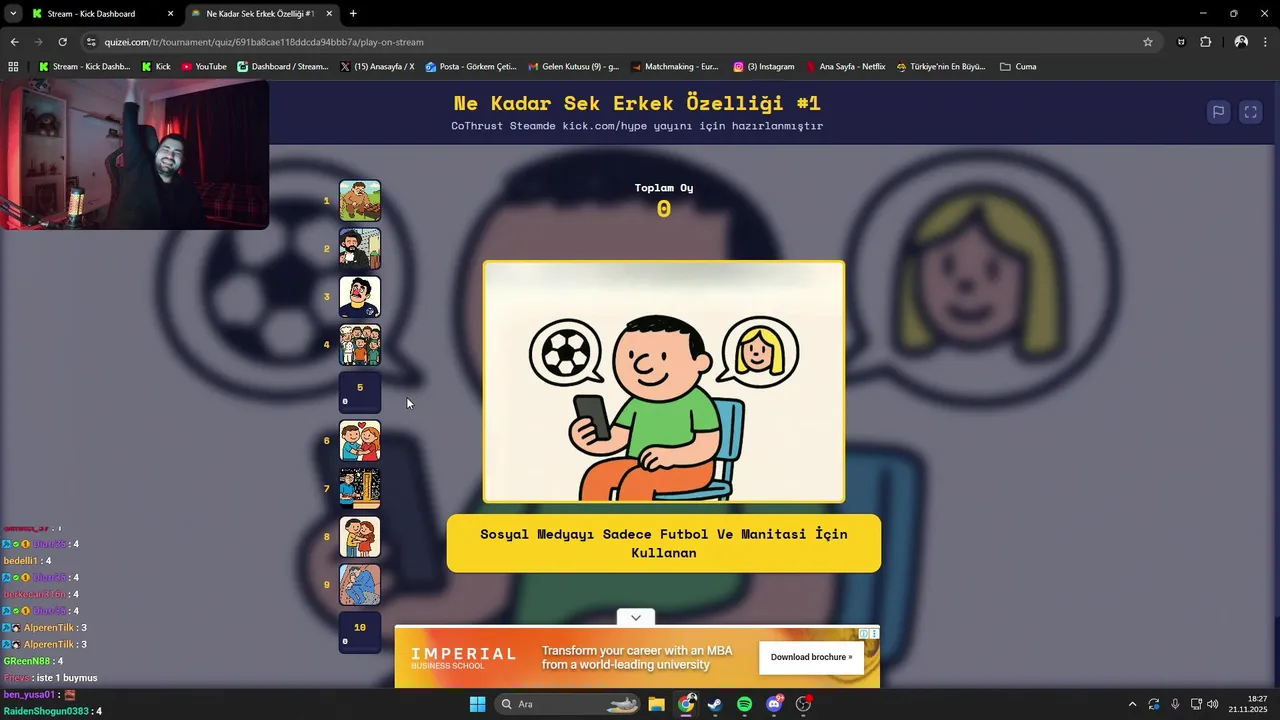1280x720 pixels.
Task: Open 'Dashboard / Stream...' bookmark
Action: coord(282,67)
